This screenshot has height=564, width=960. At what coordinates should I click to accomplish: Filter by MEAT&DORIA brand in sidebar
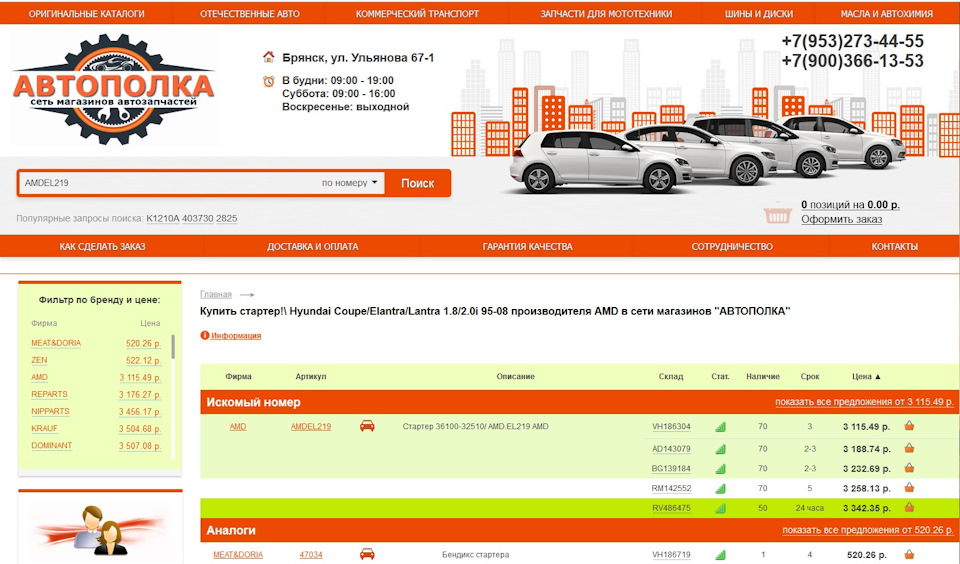[x=56, y=343]
